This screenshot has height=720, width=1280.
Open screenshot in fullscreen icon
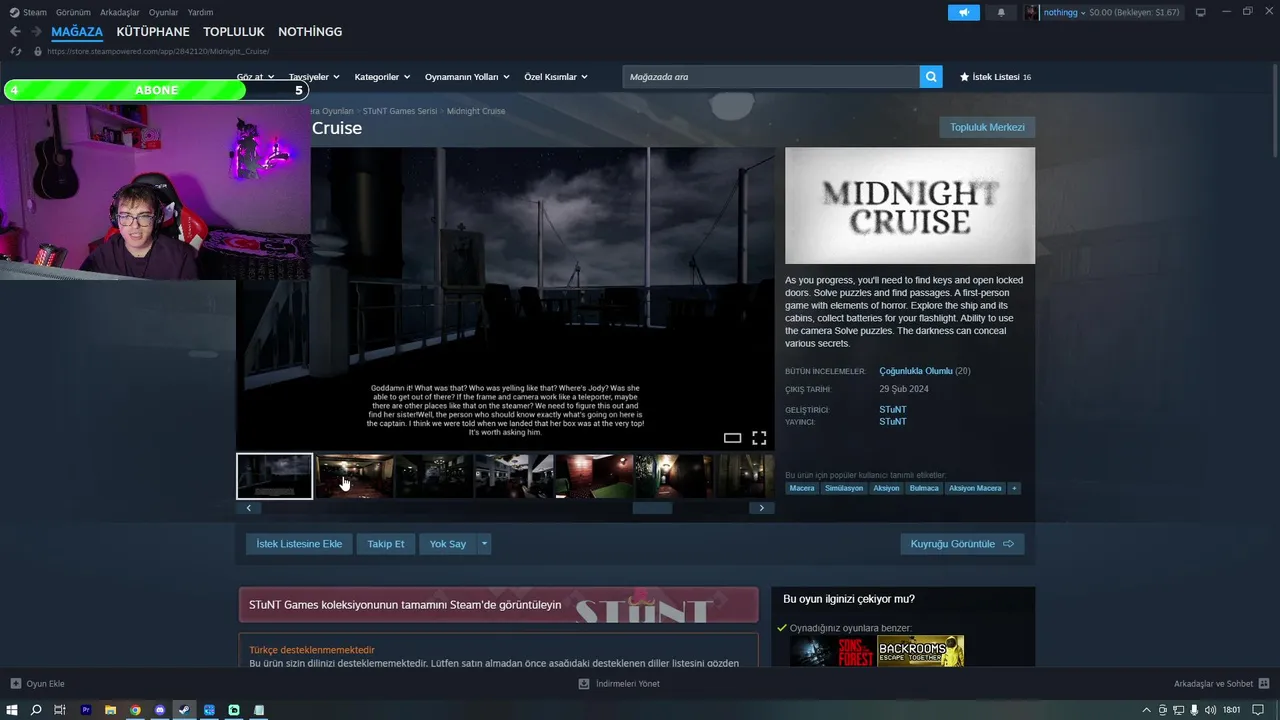point(759,438)
